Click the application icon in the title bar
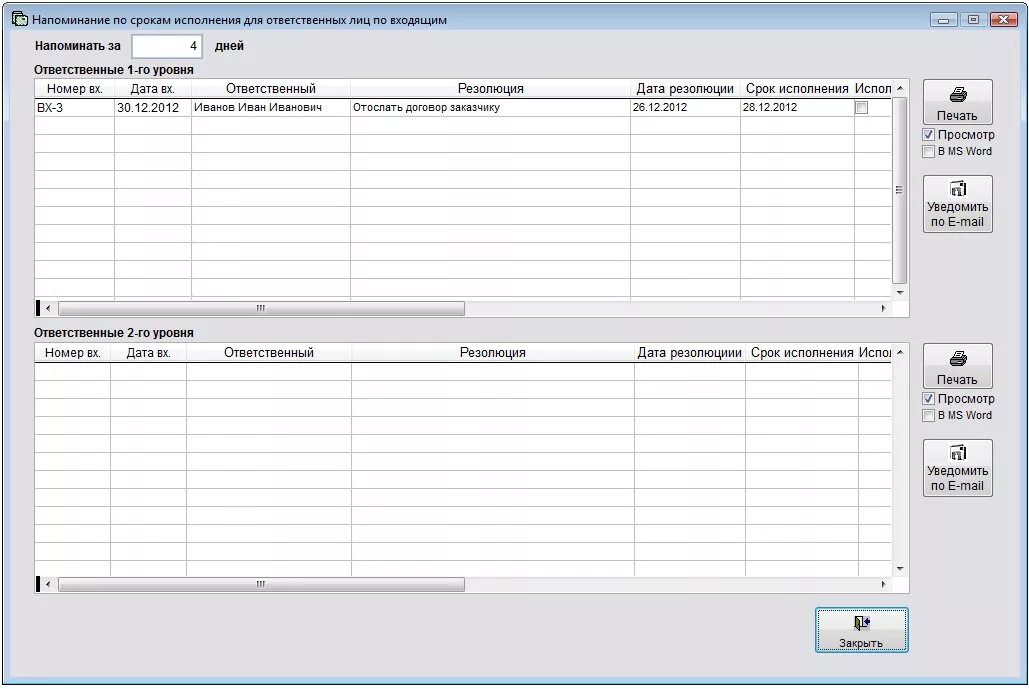Image resolution: width=1029 pixels, height=689 pixels. click(x=20, y=19)
